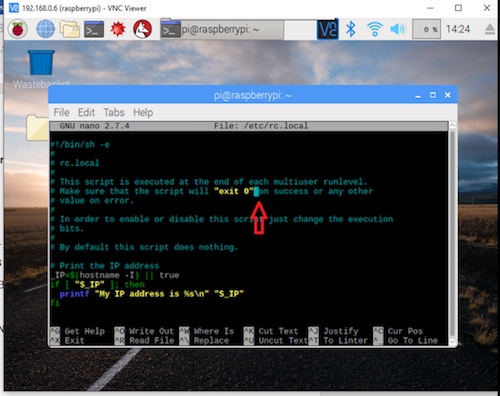Click the eject icon in the panel

[x=490, y=29]
